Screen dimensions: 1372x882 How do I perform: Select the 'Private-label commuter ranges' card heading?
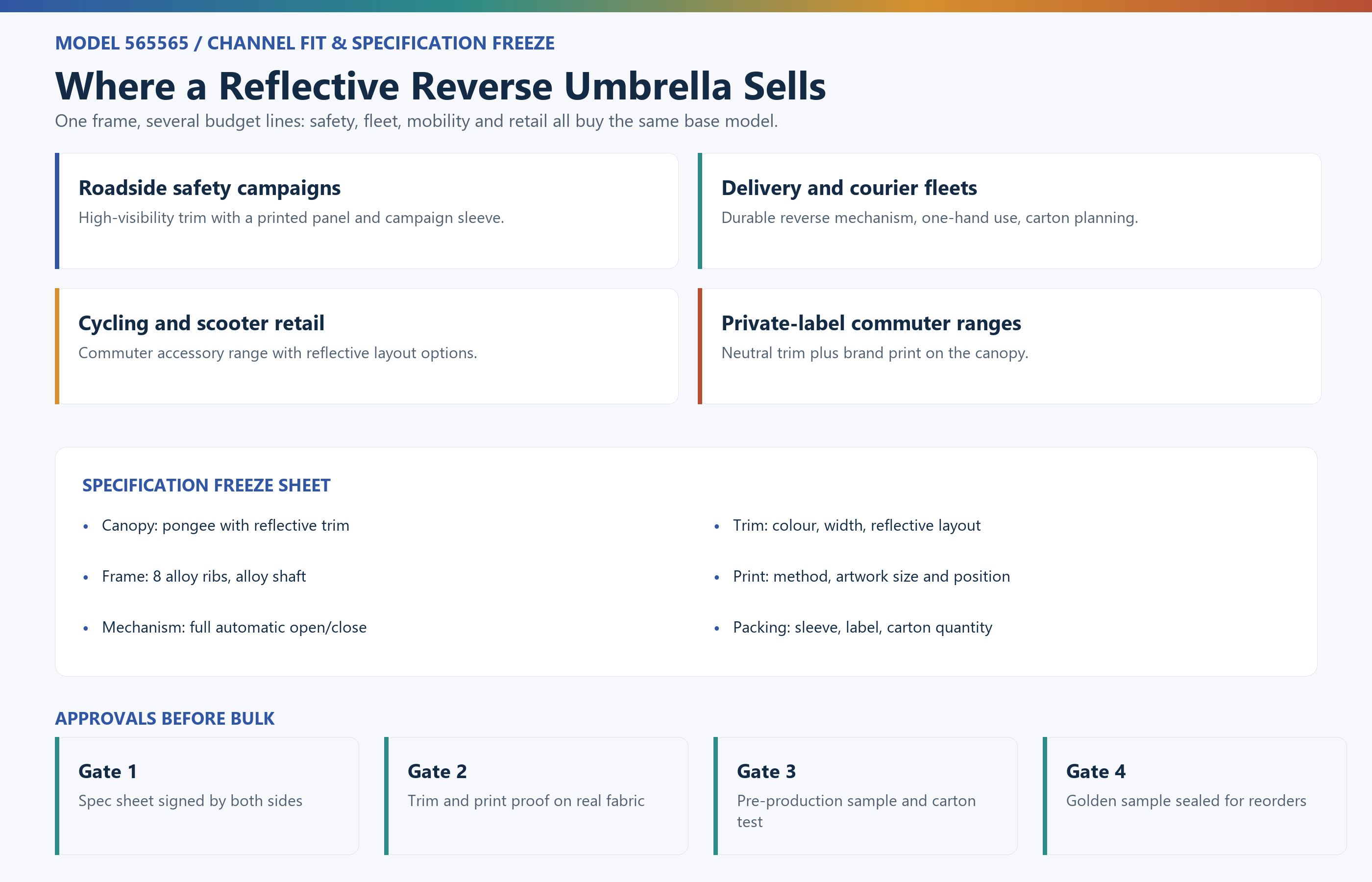tap(872, 323)
